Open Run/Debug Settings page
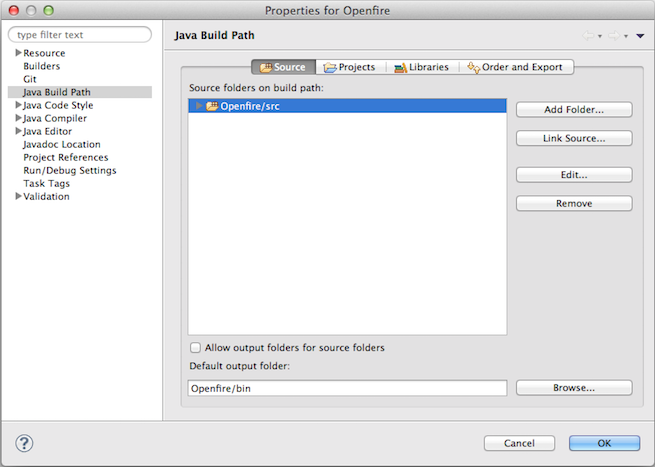 70,170
